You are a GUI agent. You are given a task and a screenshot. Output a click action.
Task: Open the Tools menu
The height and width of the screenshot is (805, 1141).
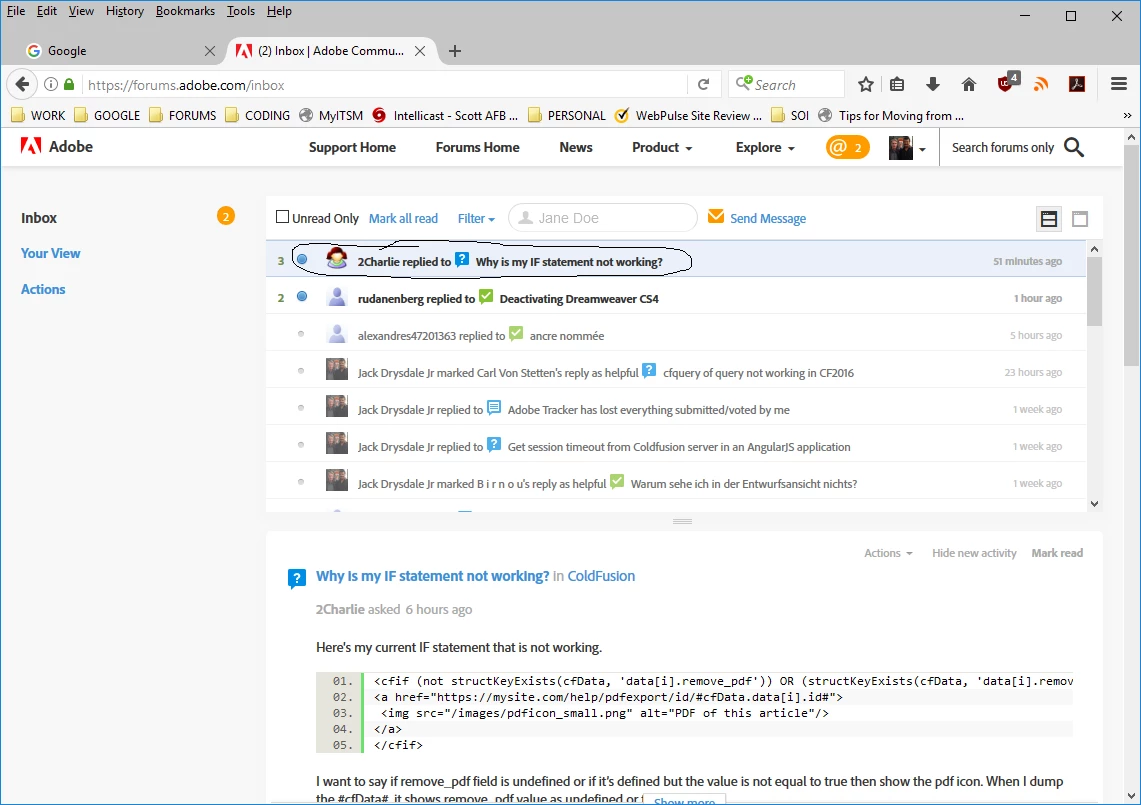(240, 11)
